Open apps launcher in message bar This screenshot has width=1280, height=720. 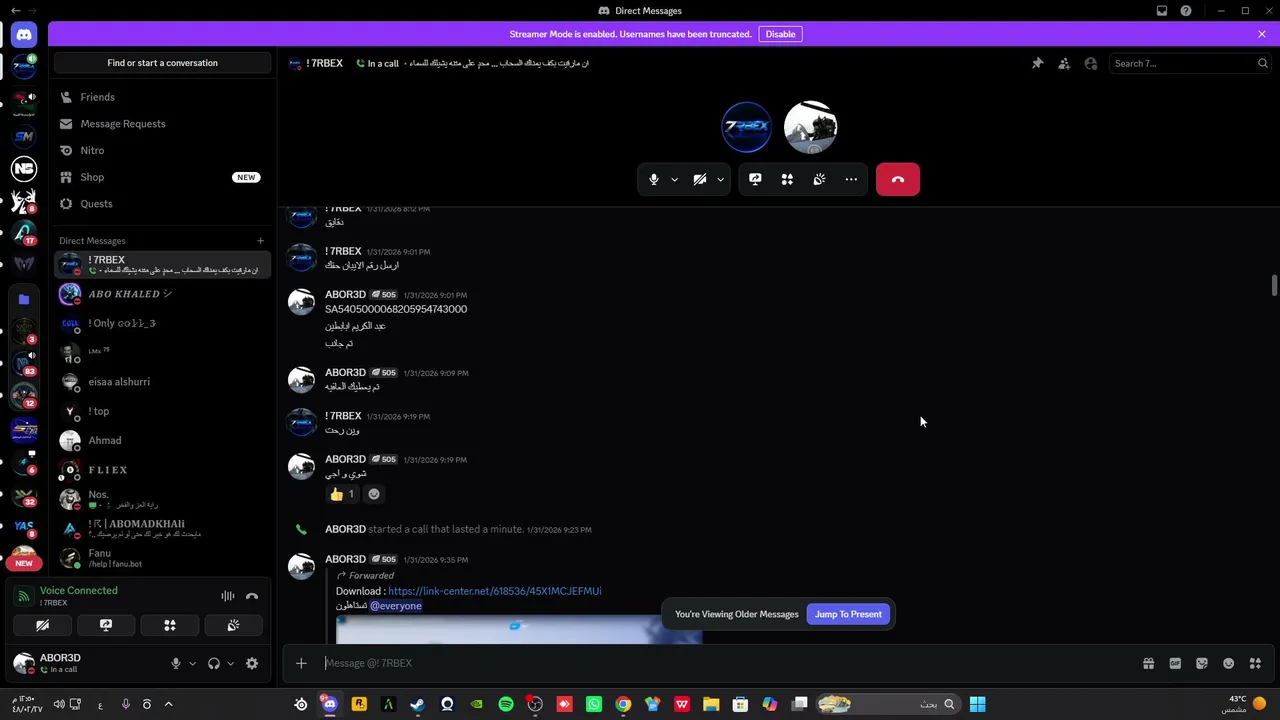(x=1255, y=663)
